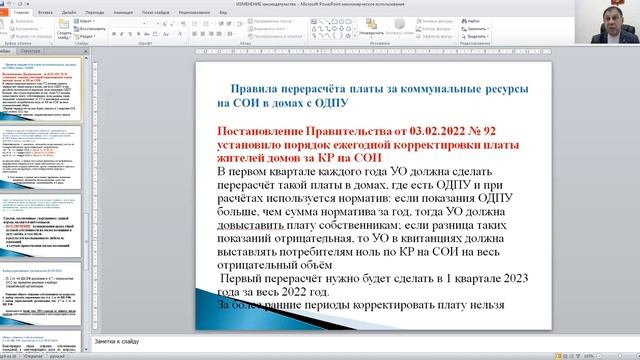Toggle bold formatting
The image size is (640, 360).
114,34
